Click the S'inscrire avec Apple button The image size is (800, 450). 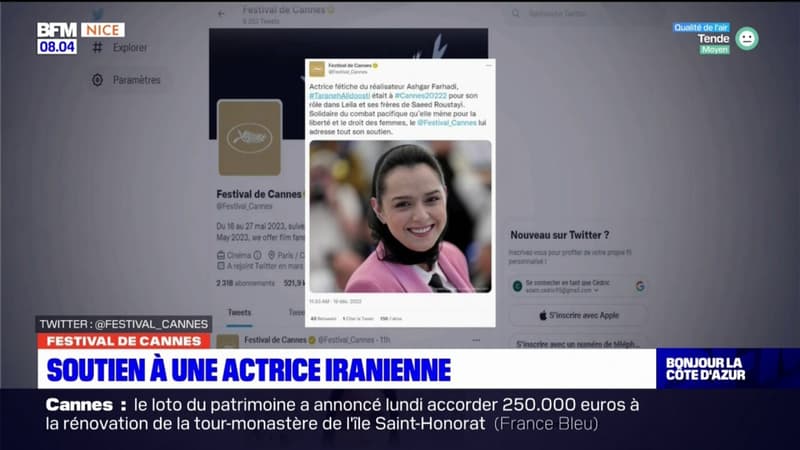[579, 315]
